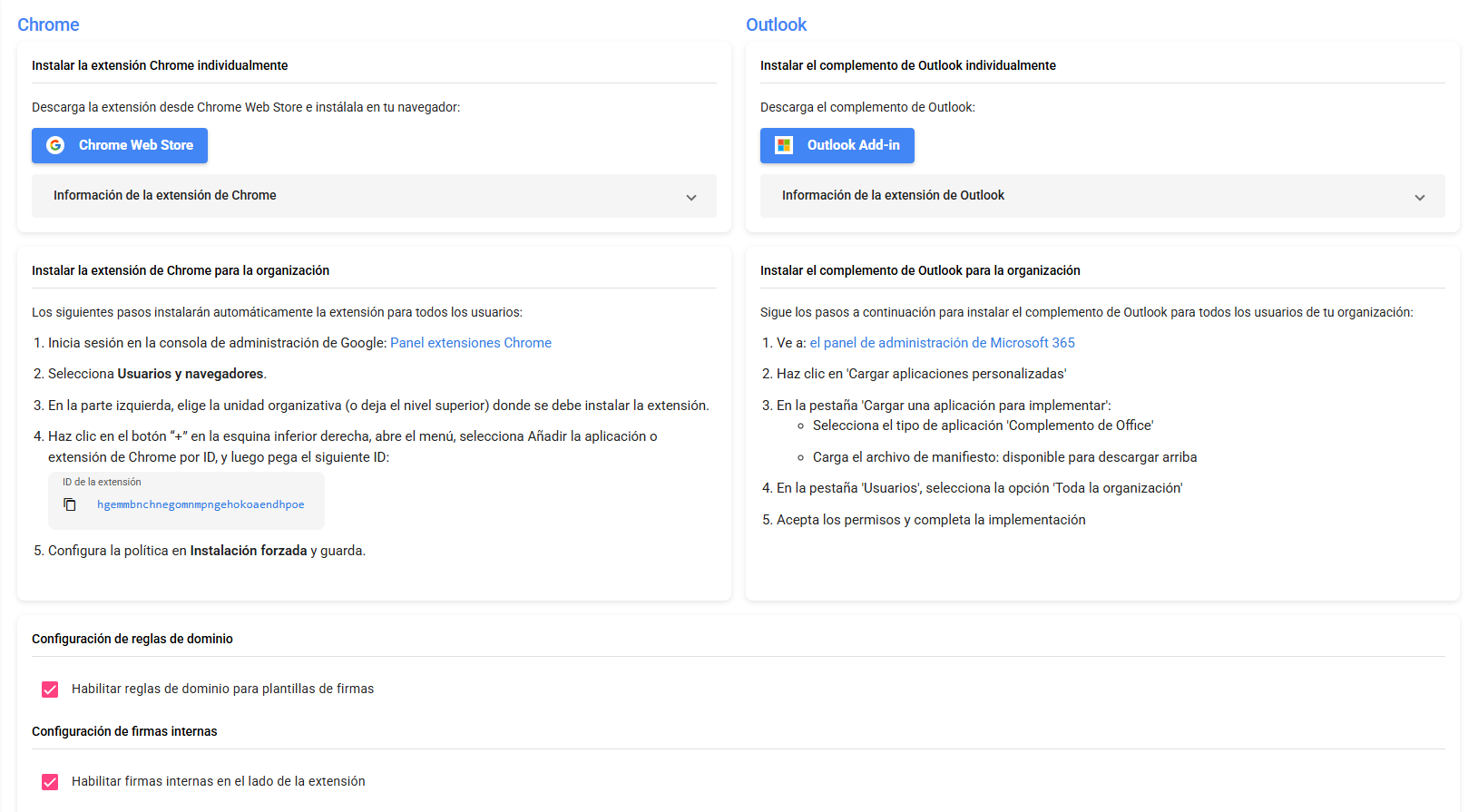The height and width of the screenshot is (812, 1478).
Task: Expand Información de la extensión de Outlook chevron
Action: pos(1420,197)
